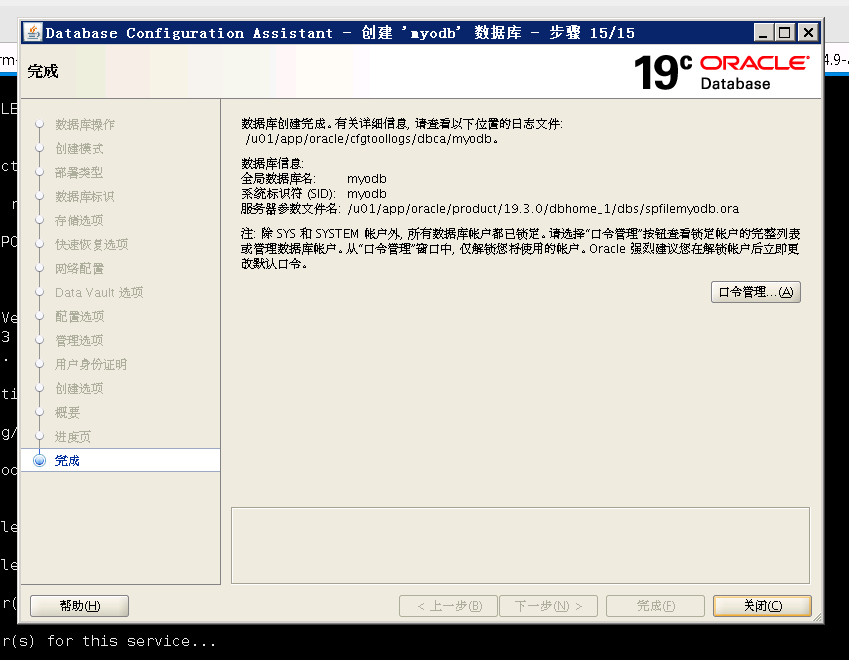
Task: Open 口令管理 password management dialog
Action: (x=755, y=292)
